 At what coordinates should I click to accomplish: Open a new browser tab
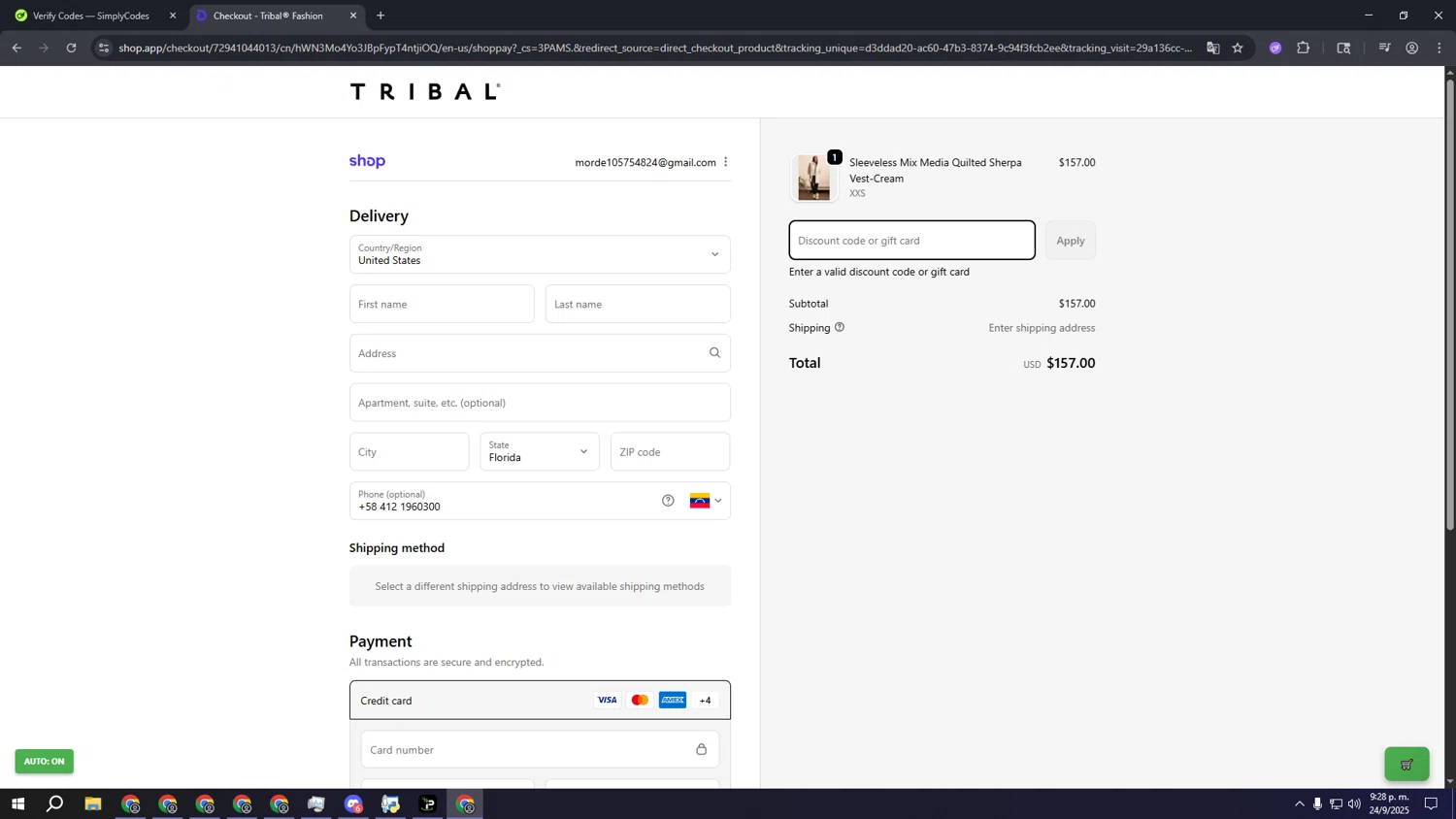click(381, 16)
